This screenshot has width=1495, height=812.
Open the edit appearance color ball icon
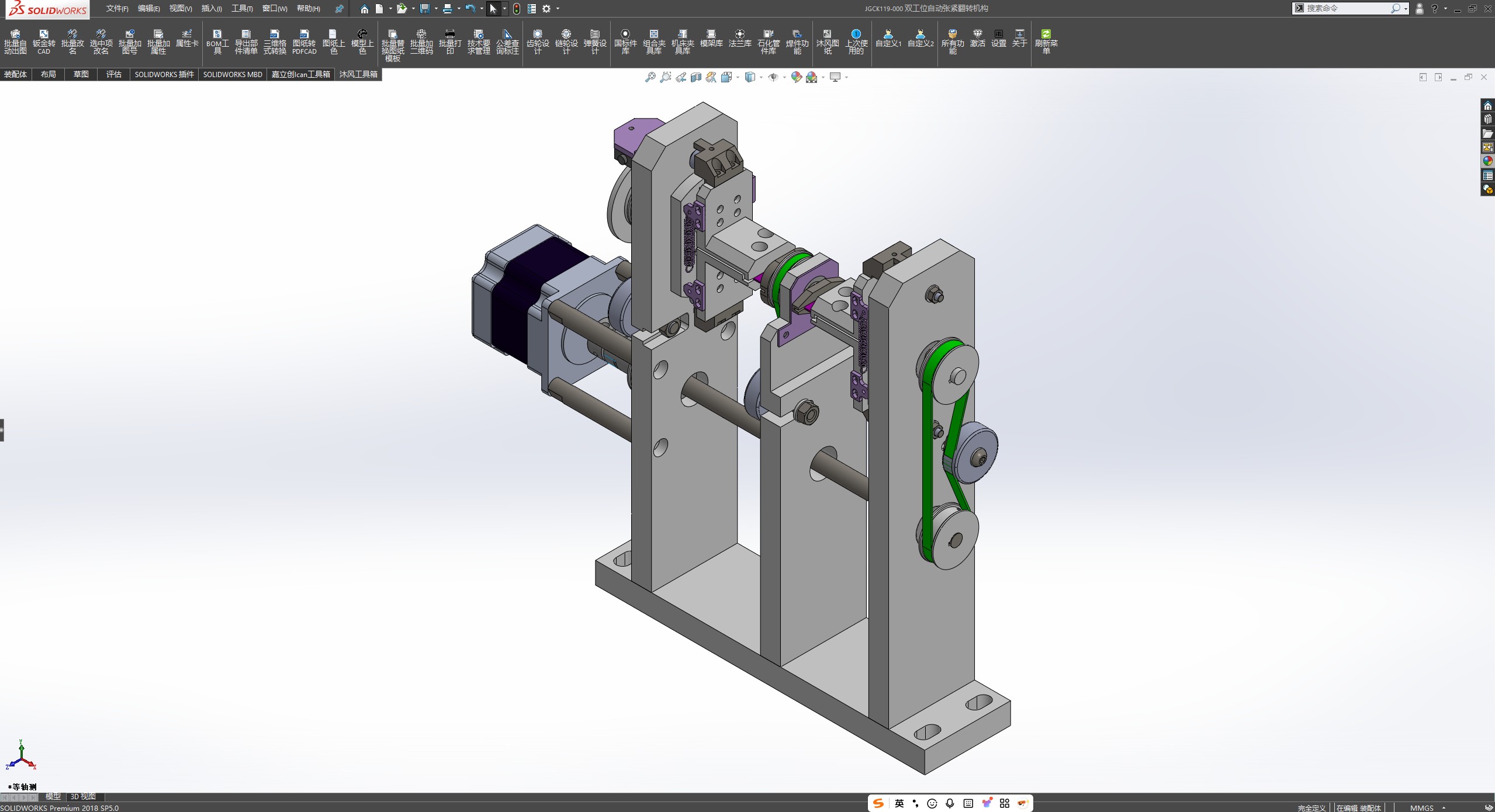pyautogui.click(x=796, y=77)
